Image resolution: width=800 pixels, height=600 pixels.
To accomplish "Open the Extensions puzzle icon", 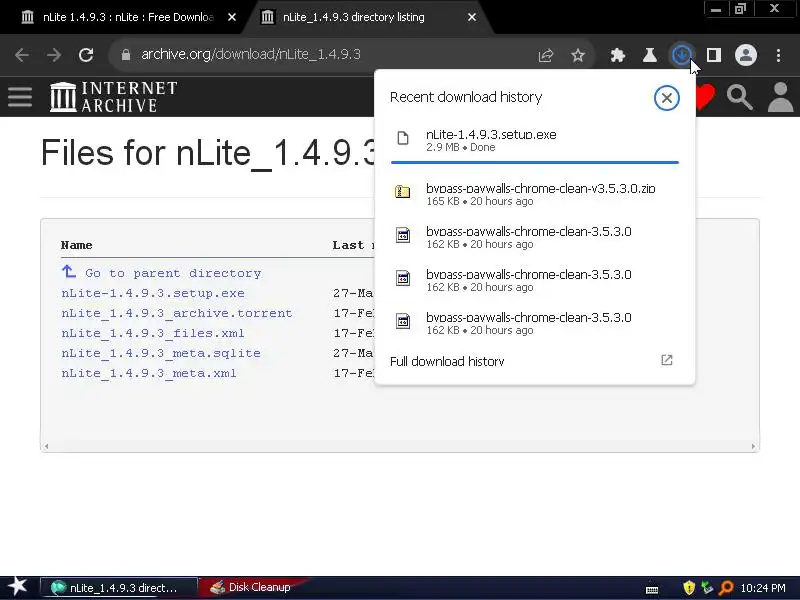I will [x=618, y=55].
